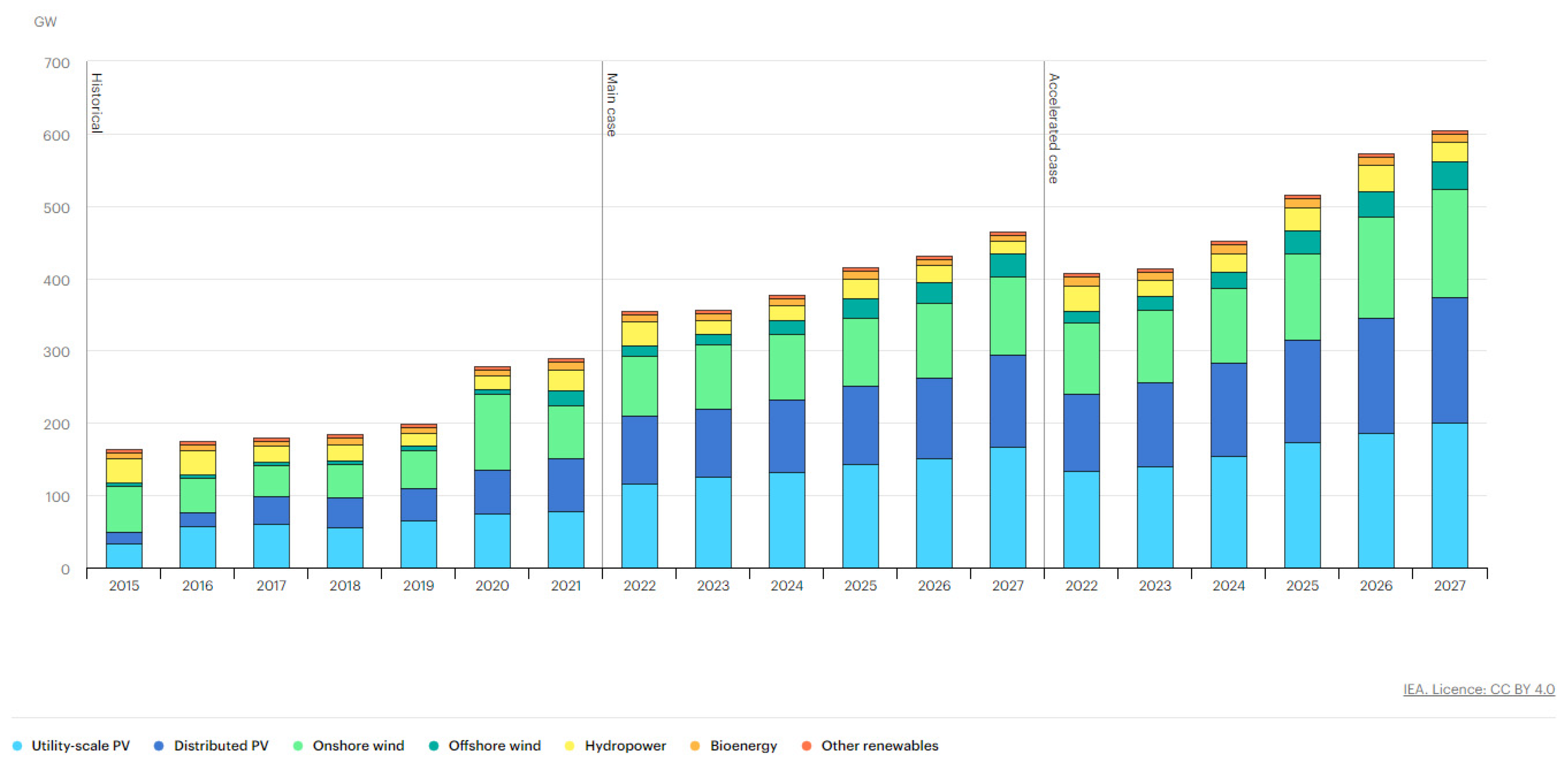Click the Hydropower legend label

coord(625,746)
